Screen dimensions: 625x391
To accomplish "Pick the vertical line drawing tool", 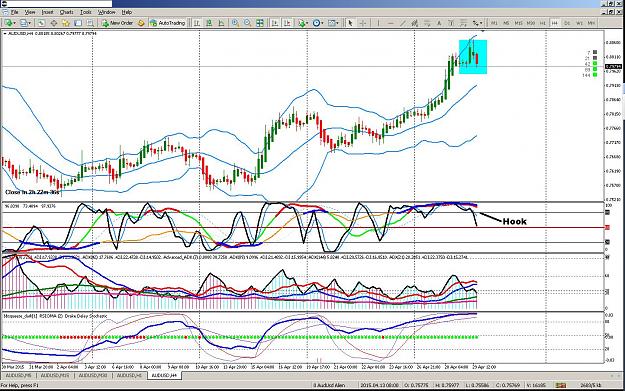I will pyautogui.click(x=378, y=23).
